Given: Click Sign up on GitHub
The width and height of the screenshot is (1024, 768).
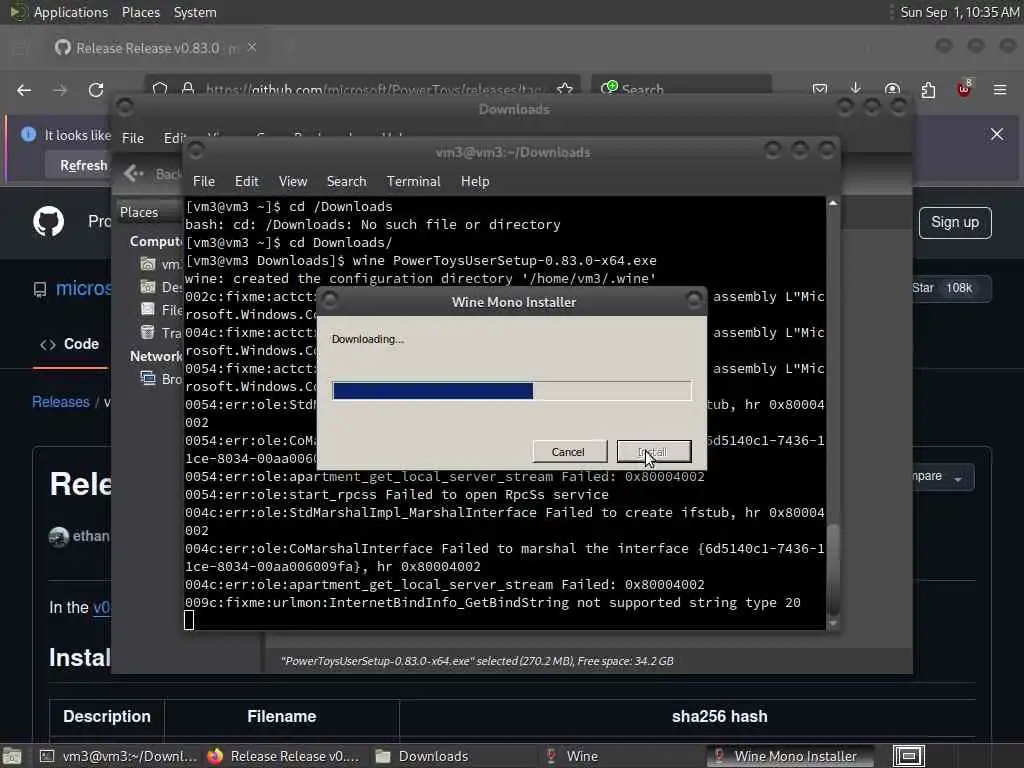Looking at the screenshot, I should click(x=955, y=223).
